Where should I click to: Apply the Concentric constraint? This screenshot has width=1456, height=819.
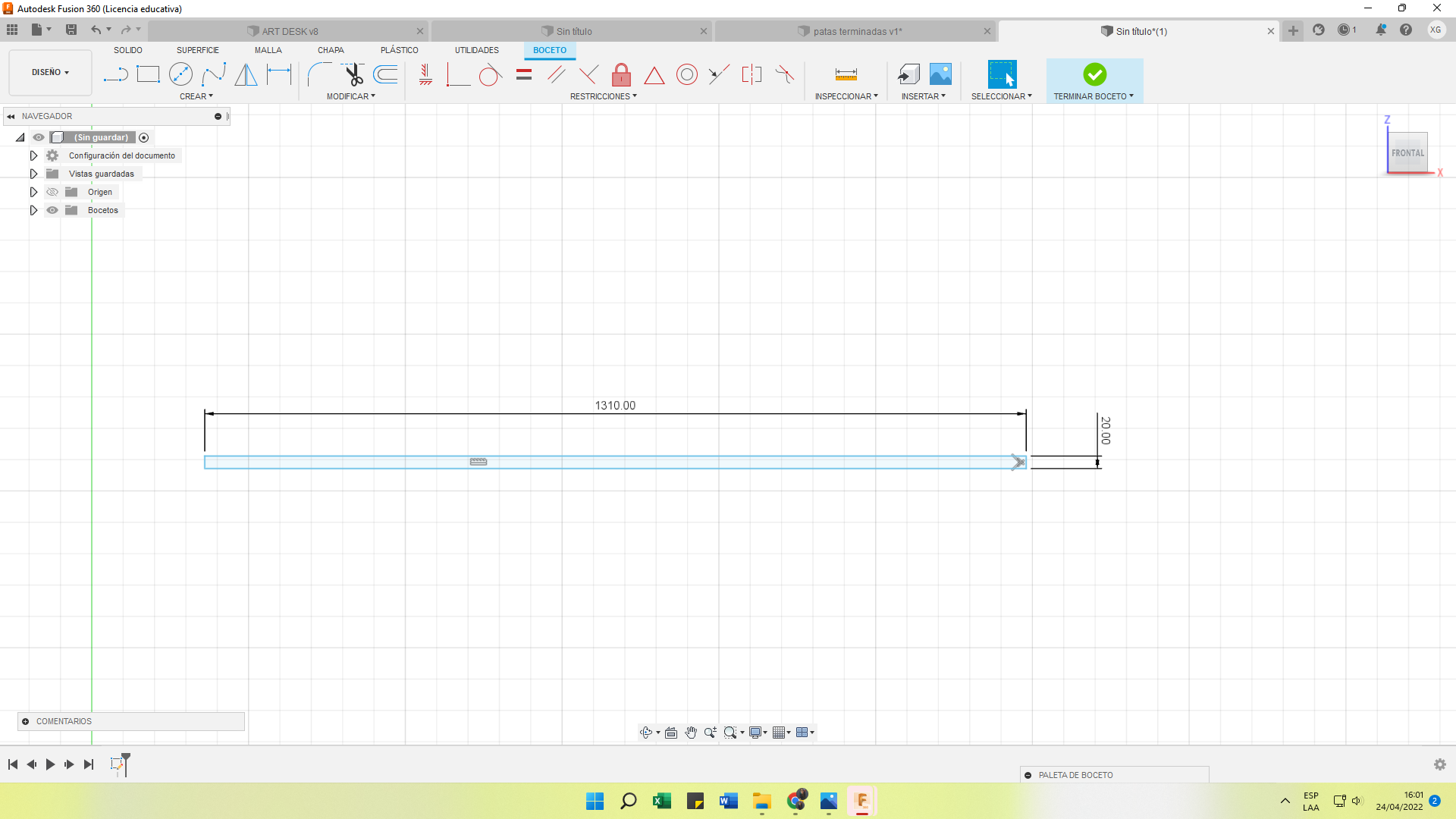pyautogui.click(x=686, y=74)
